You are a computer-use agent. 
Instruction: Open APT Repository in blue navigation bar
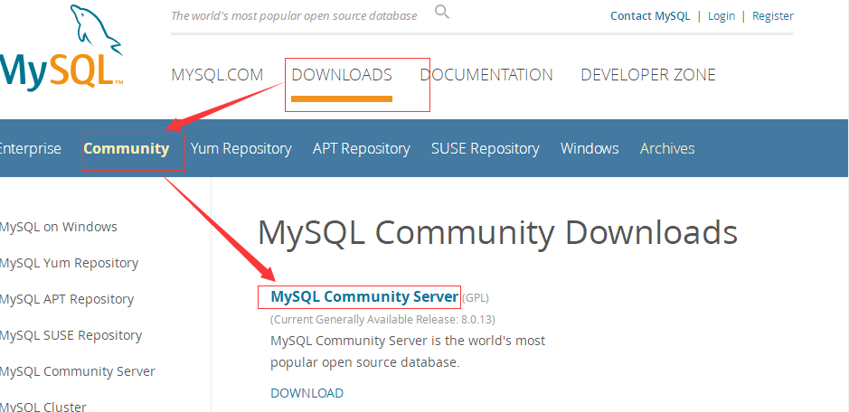(x=361, y=149)
